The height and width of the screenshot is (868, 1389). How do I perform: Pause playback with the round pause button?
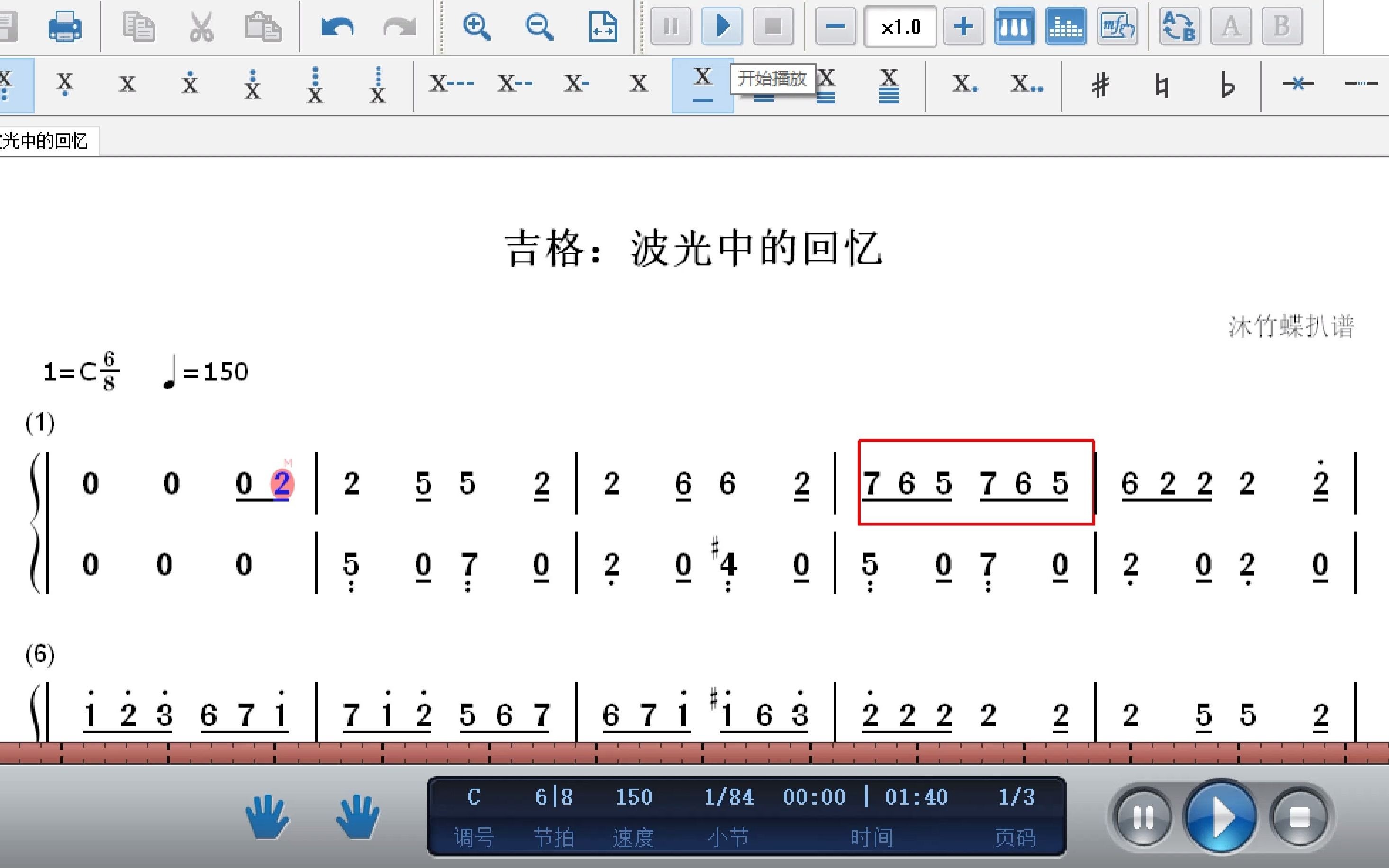point(1143,817)
